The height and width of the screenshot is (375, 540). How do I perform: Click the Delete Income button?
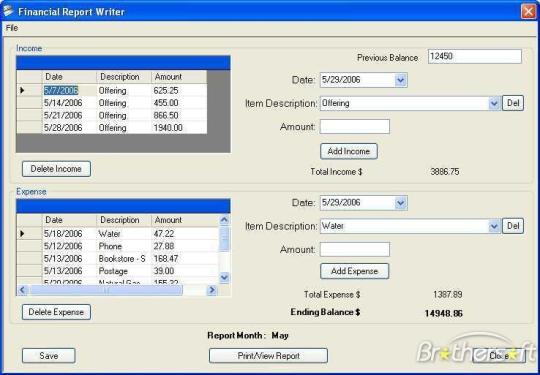click(56, 169)
